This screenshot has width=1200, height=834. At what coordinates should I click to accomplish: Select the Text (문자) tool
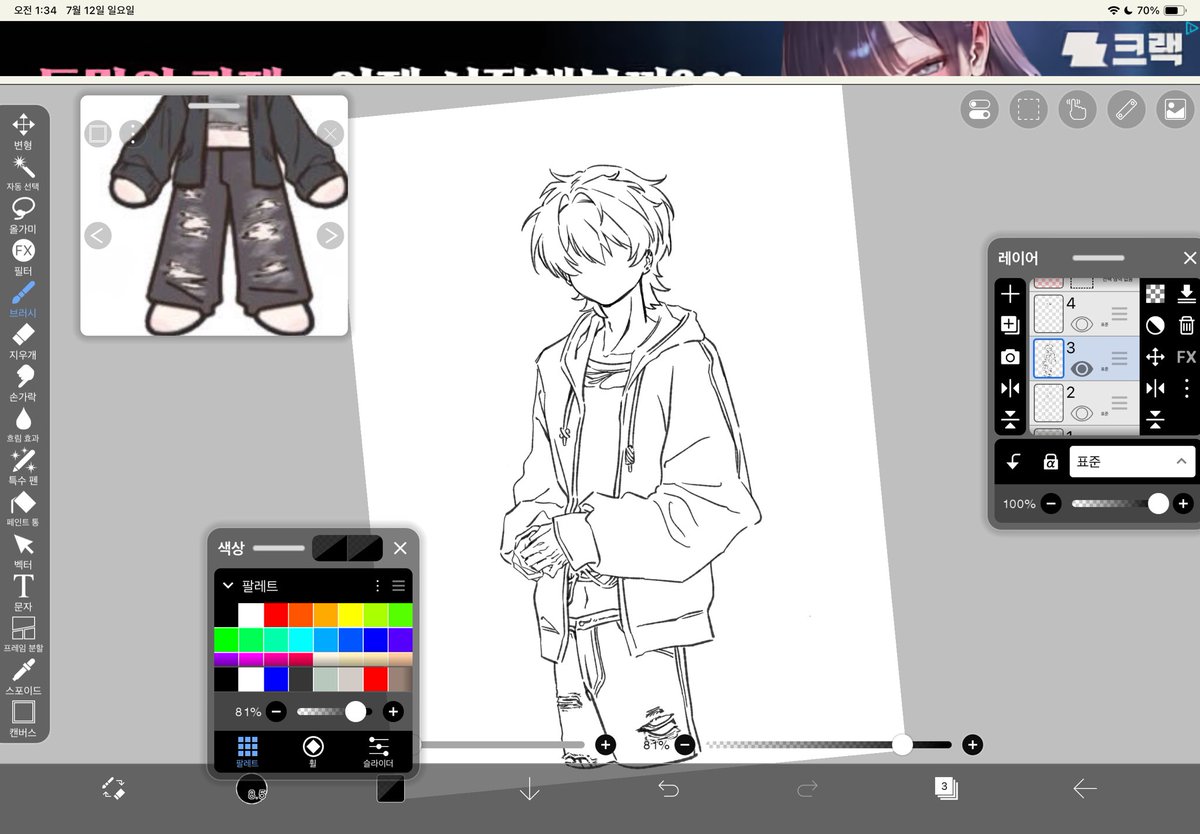(x=23, y=592)
